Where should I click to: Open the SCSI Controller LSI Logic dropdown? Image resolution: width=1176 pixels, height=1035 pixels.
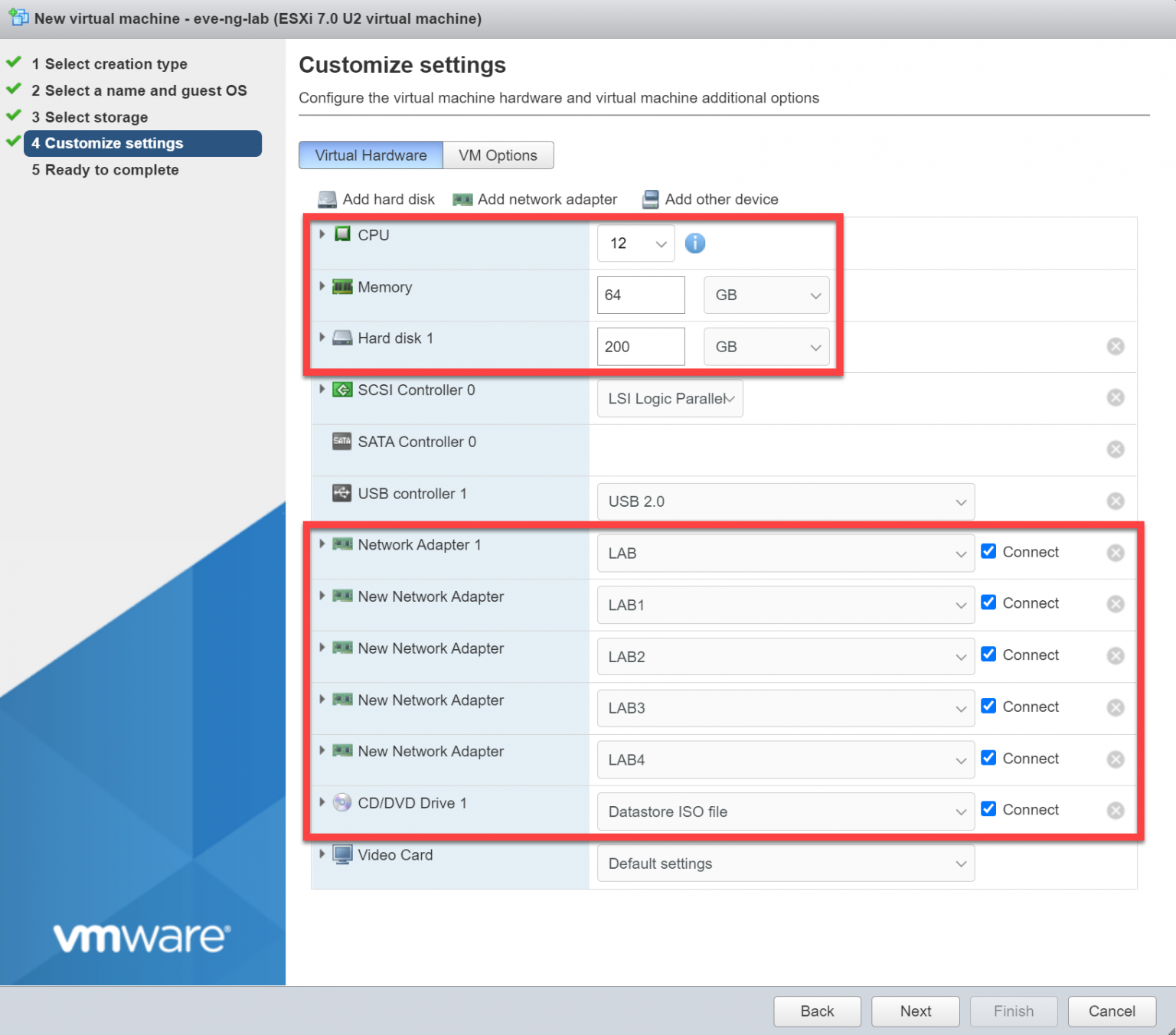pos(670,399)
